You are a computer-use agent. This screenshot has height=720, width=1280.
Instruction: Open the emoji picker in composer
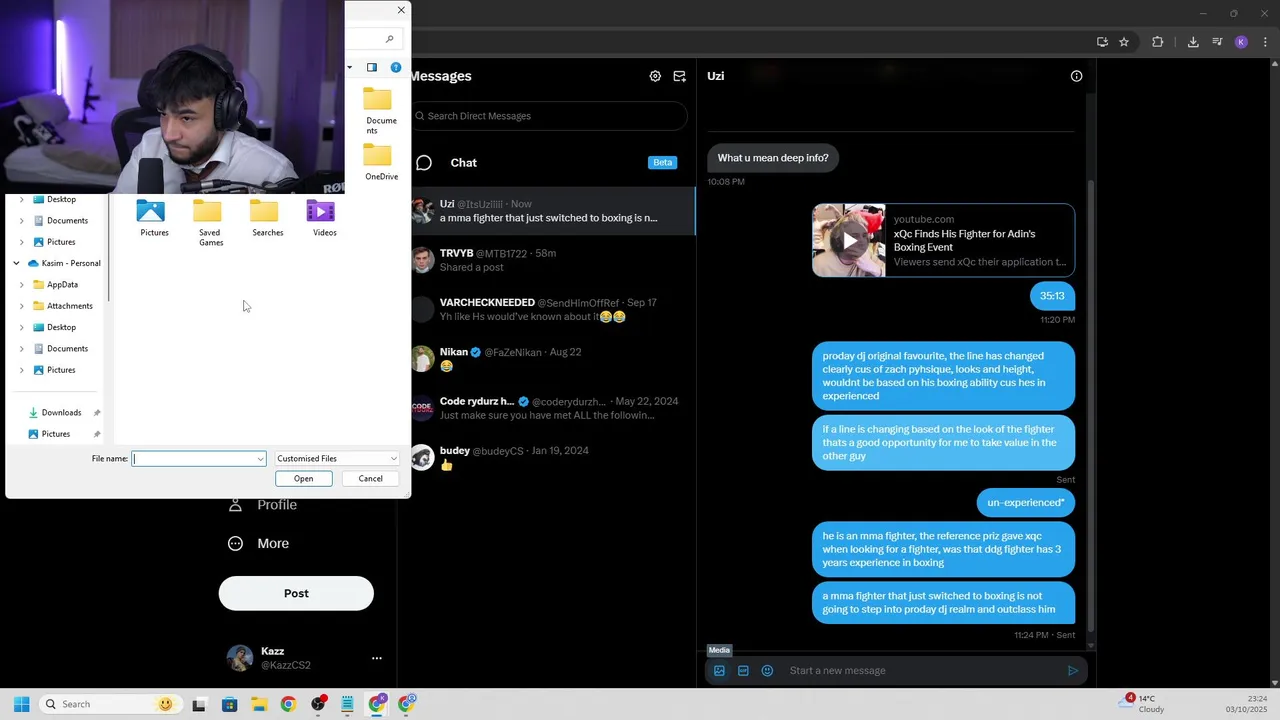tap(767, 671)
